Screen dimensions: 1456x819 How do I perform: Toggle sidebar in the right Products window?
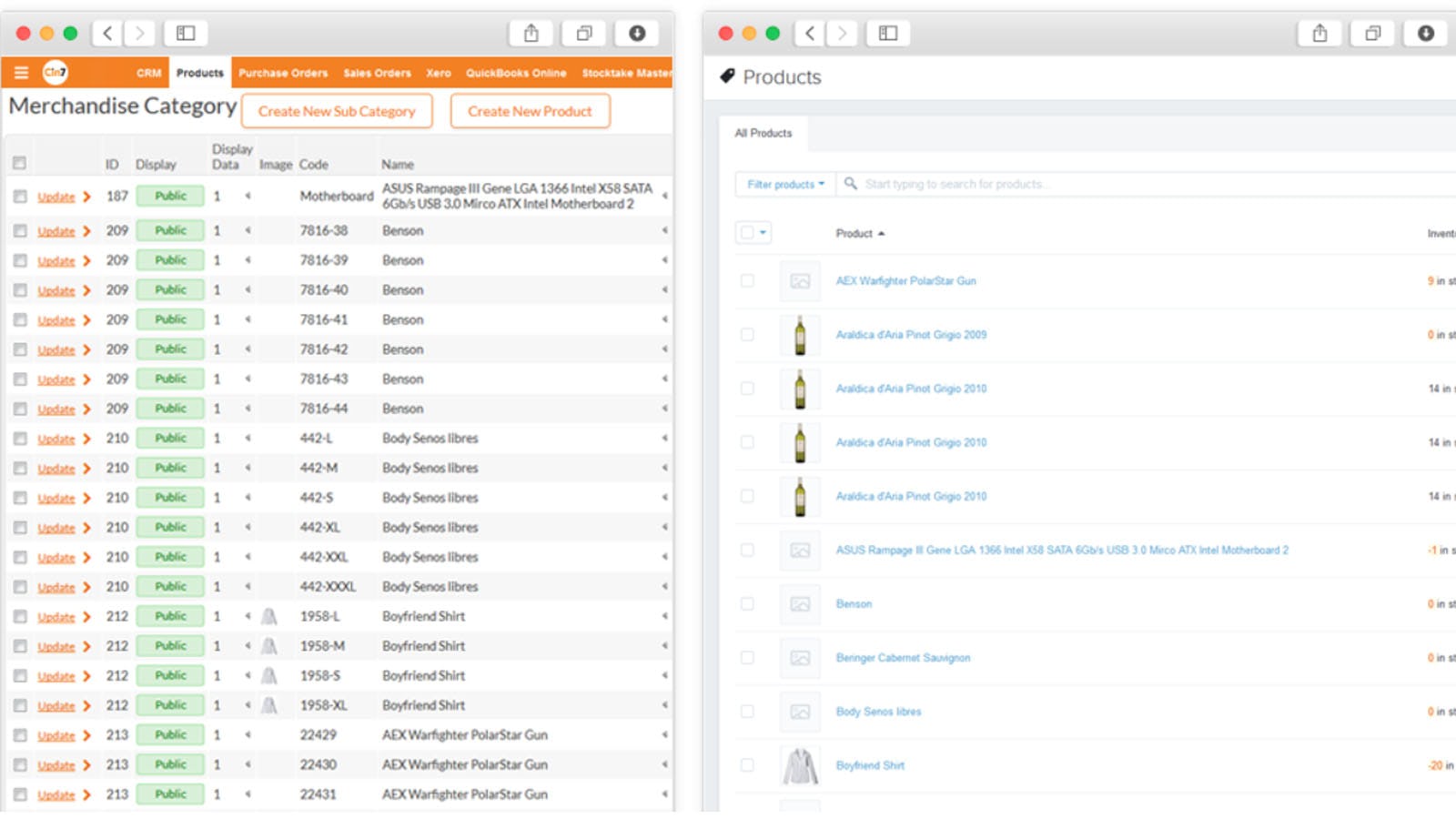click(x=888, y=34)
